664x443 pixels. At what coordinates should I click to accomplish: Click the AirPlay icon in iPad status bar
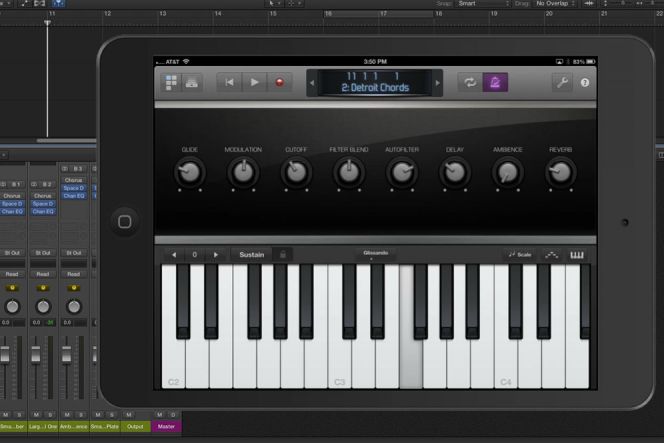[559, 62]
